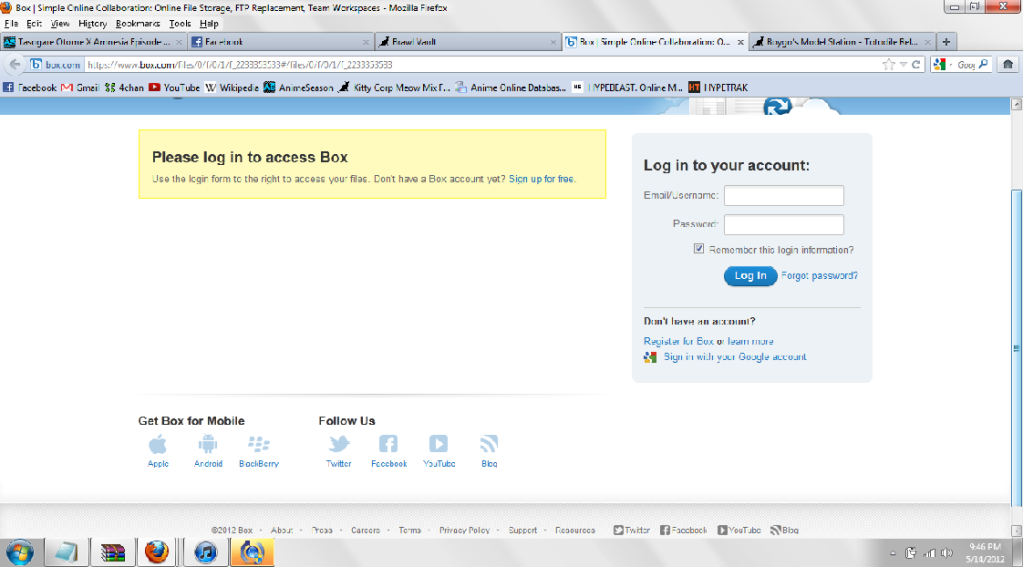Open the YouTube bookmark in bookmarks toolbar
This screenshot has height=567, width=1023.
[174, 87]
